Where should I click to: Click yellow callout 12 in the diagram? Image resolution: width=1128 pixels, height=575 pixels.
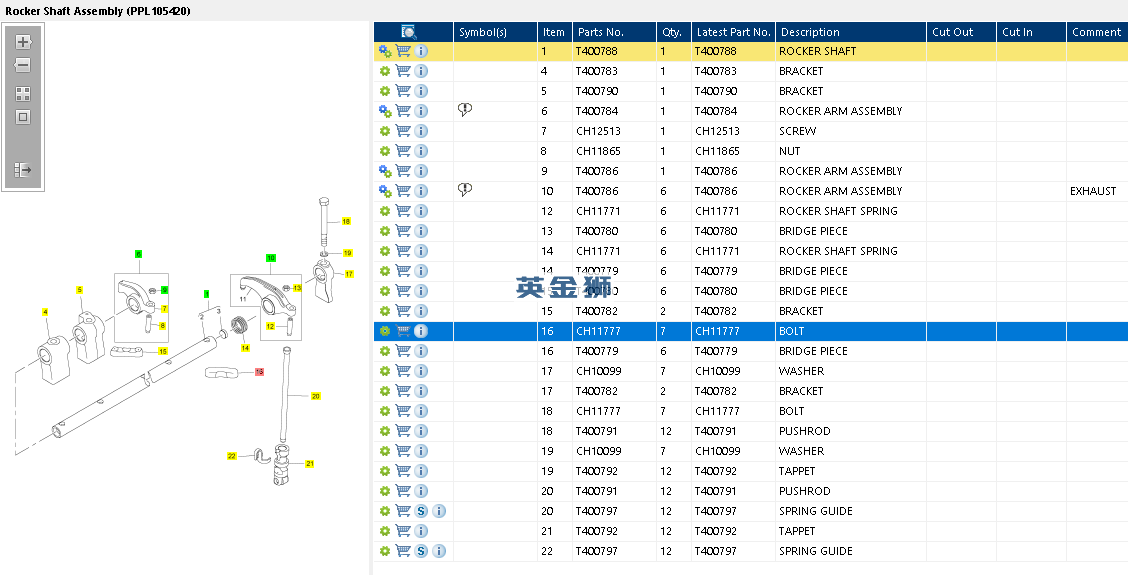pos(270,326)
